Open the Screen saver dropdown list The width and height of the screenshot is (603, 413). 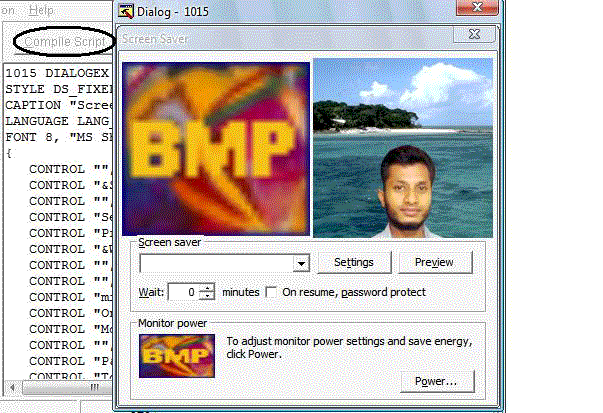tap(301, 263)
